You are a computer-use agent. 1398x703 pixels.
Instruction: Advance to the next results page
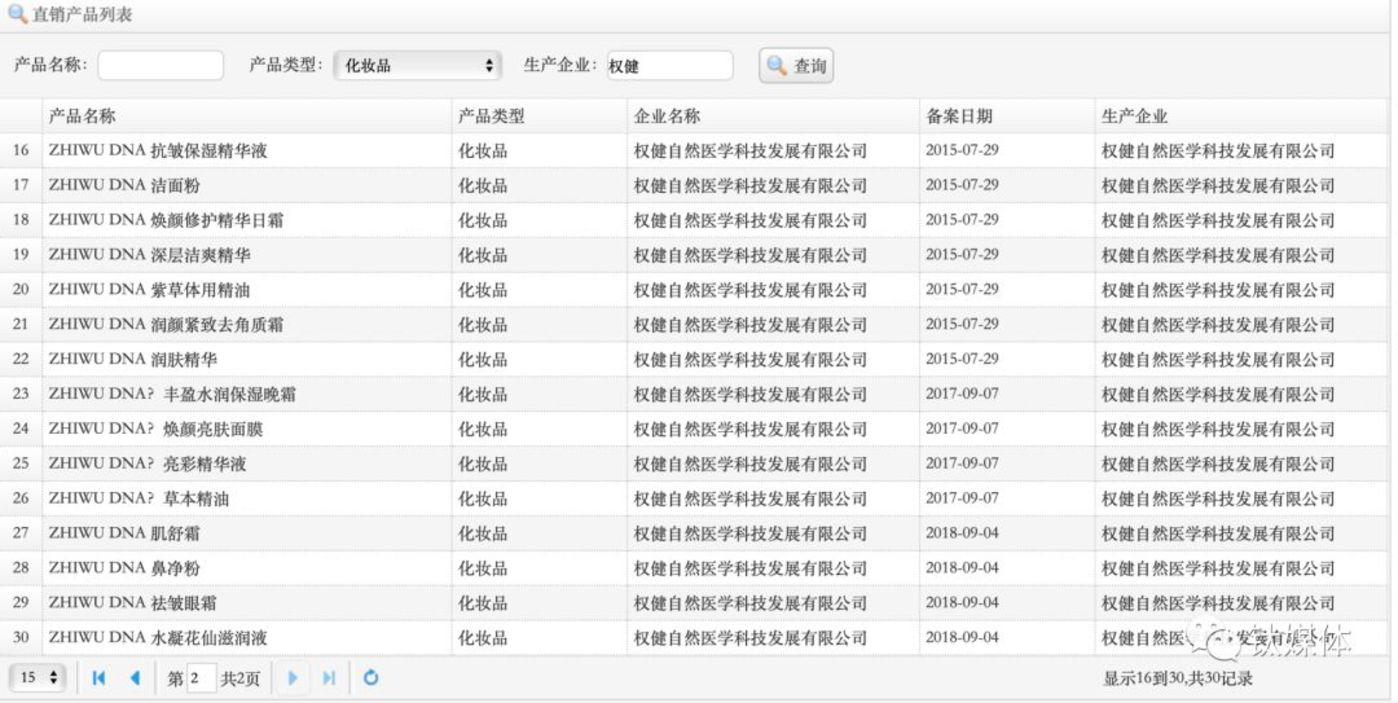292,678
